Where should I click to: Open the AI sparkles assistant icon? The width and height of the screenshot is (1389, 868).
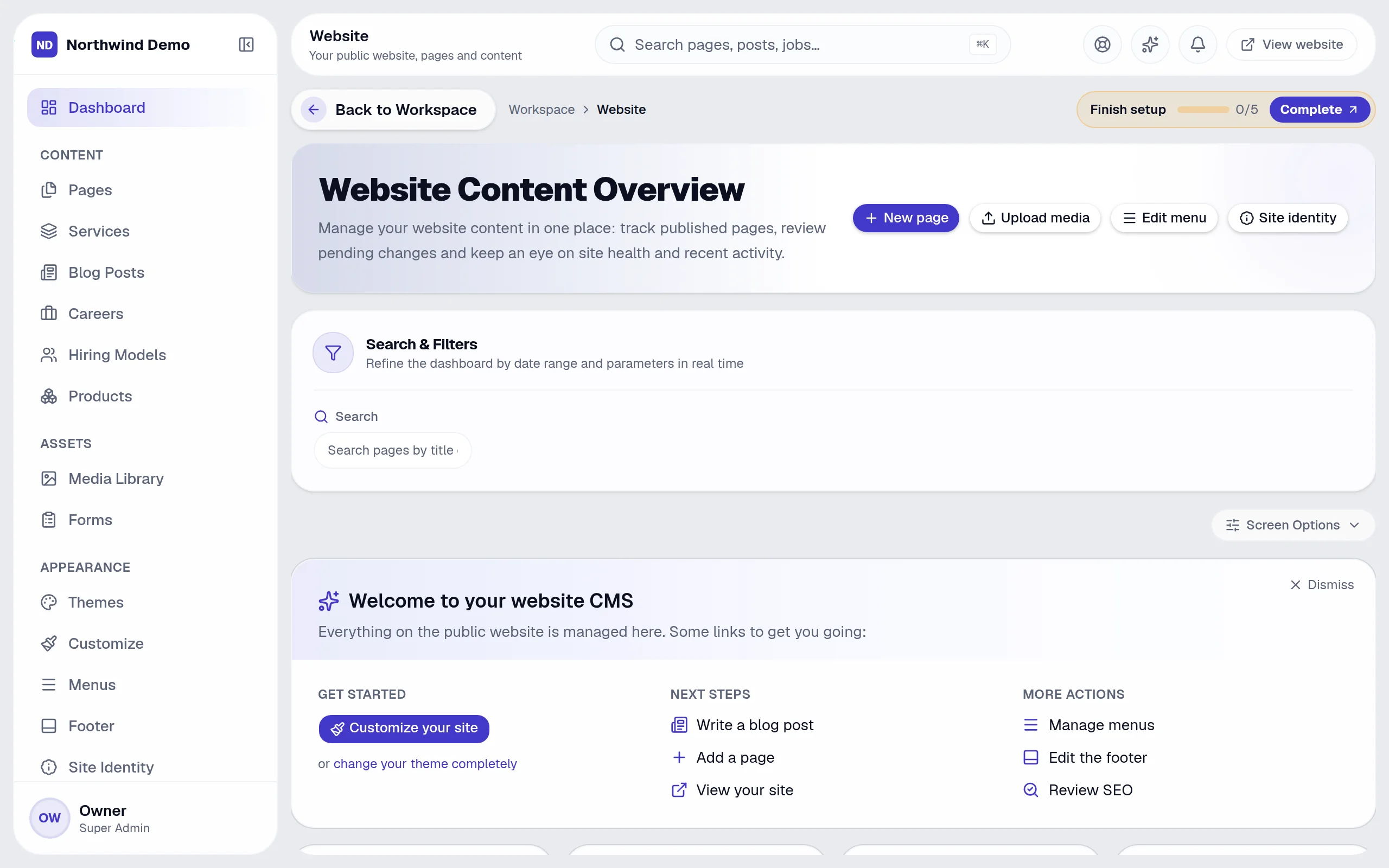pyautogui.click(x=1150, y=45)
